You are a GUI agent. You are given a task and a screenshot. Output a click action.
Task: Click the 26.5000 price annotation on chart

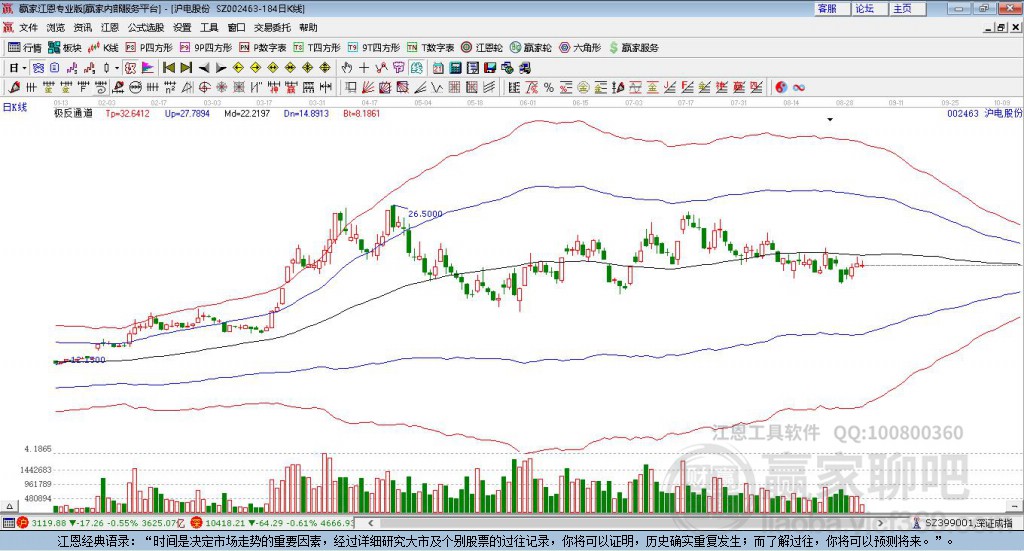pyautogui.click(x=425, y=213)
